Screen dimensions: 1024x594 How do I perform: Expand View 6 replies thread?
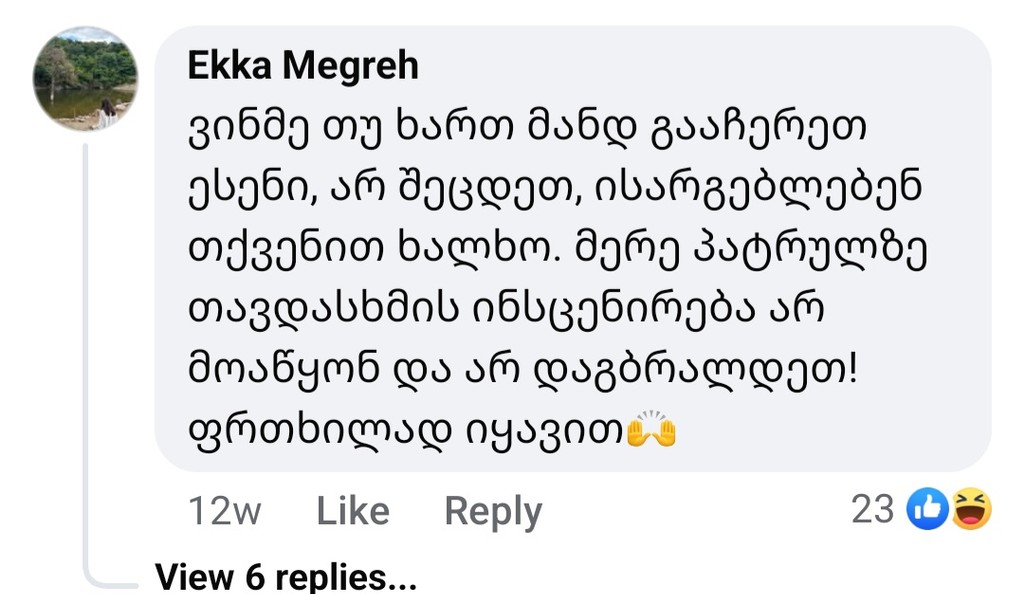[x=286, y=576]
